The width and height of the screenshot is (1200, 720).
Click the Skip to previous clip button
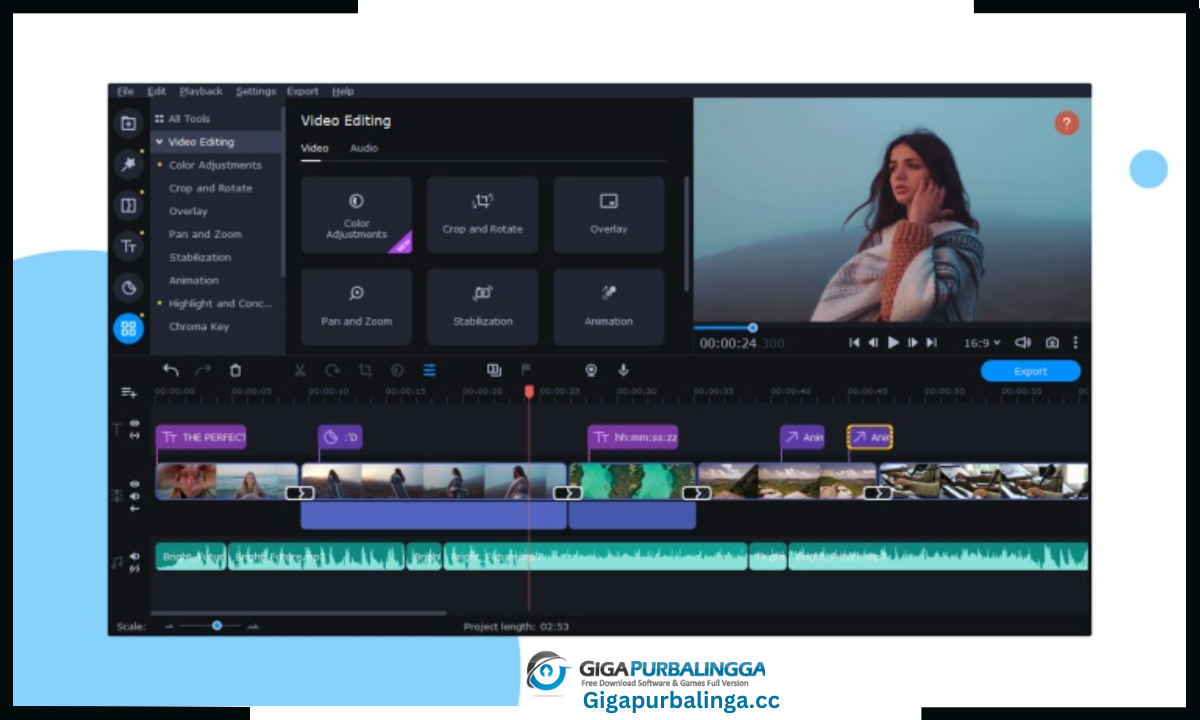pos(854,342)
